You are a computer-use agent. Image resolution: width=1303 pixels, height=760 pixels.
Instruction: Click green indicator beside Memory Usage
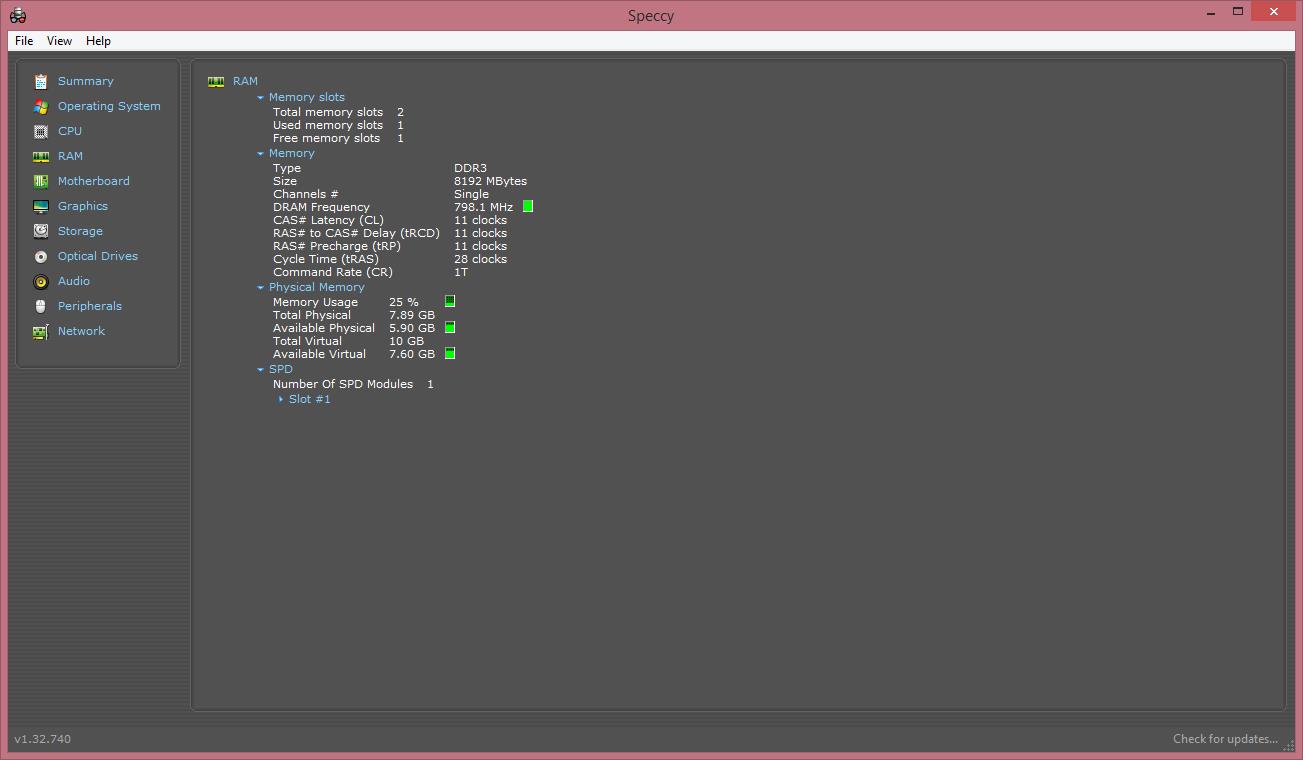[x=450, y=301]
